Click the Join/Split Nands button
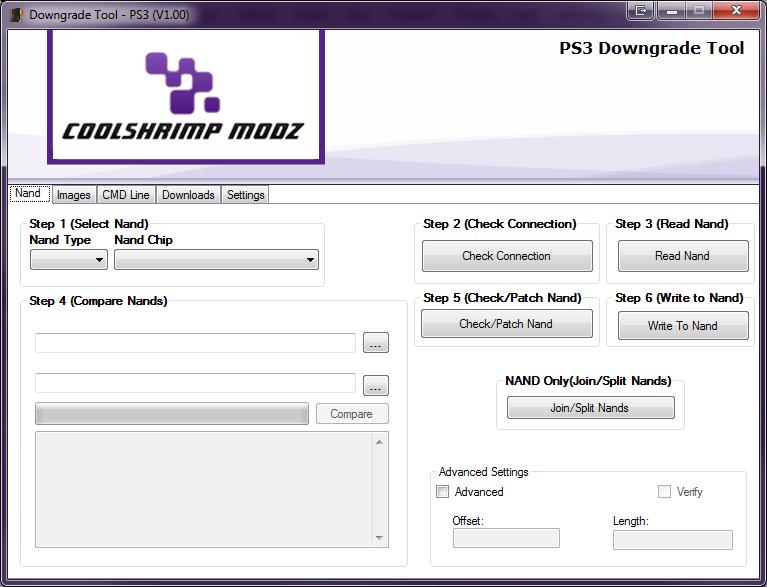Viewport: 767px width, 587px height. [x=590, y=407]
